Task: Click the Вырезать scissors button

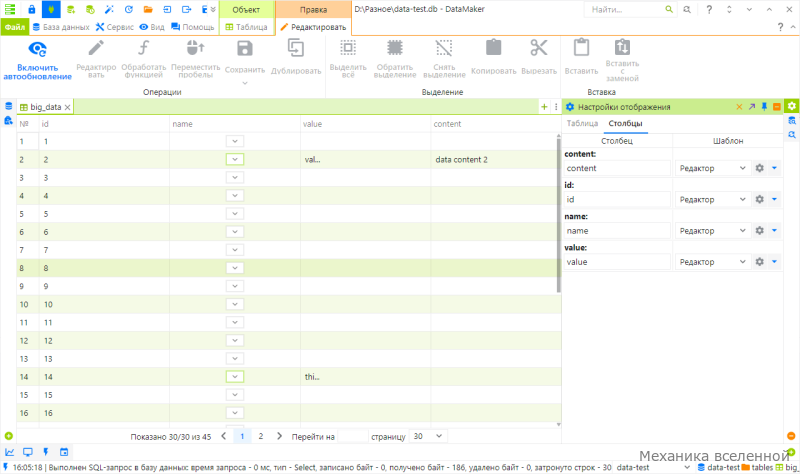Action: (x=539, y=57)
